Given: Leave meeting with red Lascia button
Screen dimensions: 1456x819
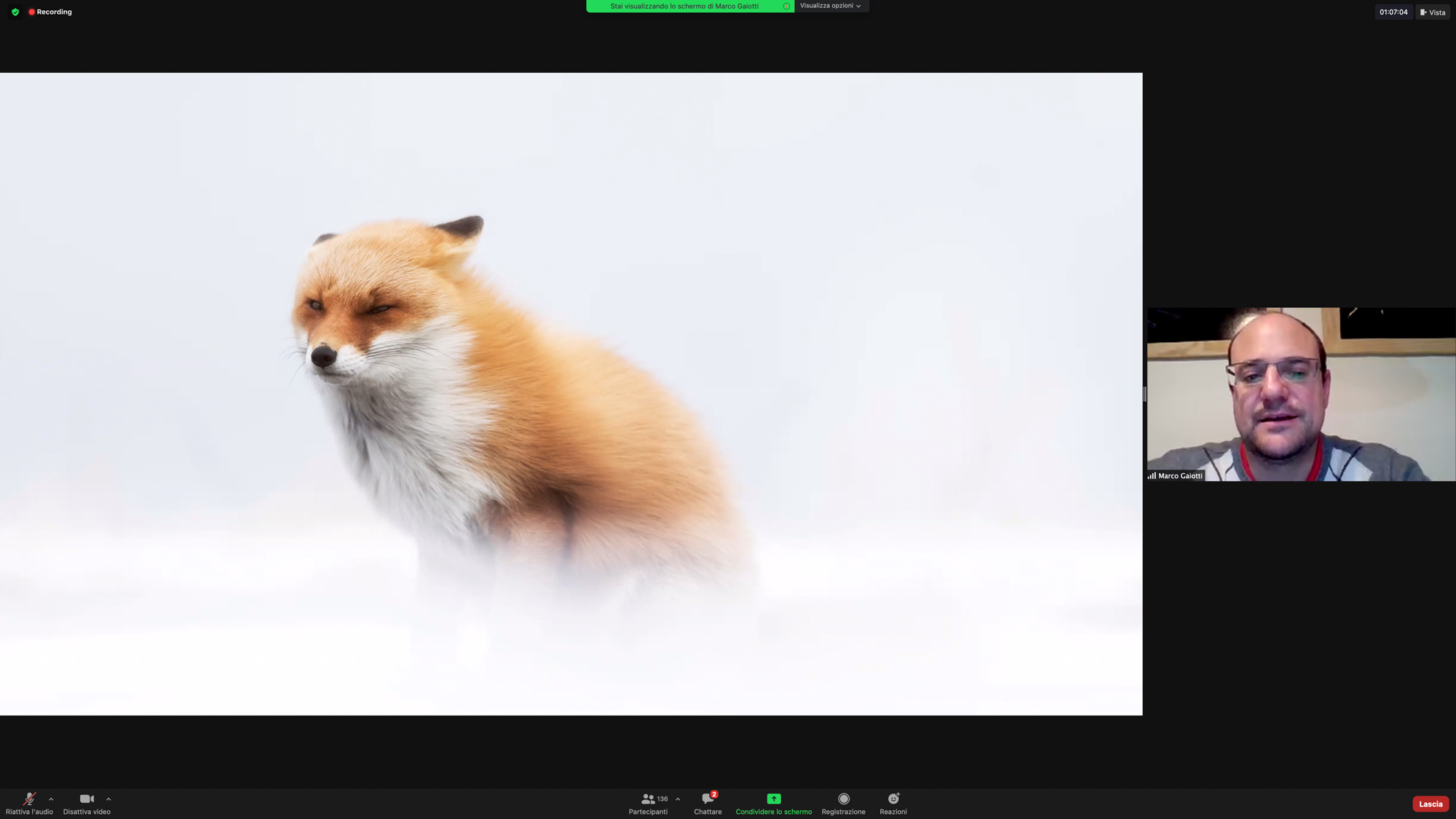Looking at the screenshot, I should click(x=1430, y=804).
